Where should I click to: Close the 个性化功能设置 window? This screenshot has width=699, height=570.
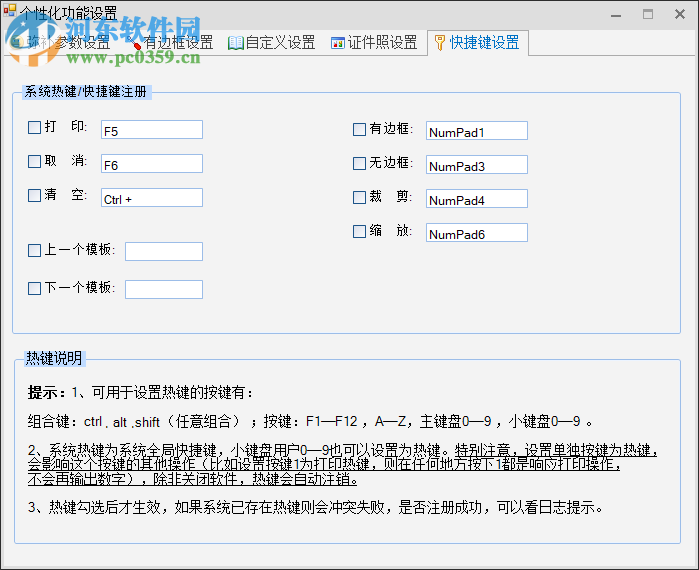click(x=680, y=15)
